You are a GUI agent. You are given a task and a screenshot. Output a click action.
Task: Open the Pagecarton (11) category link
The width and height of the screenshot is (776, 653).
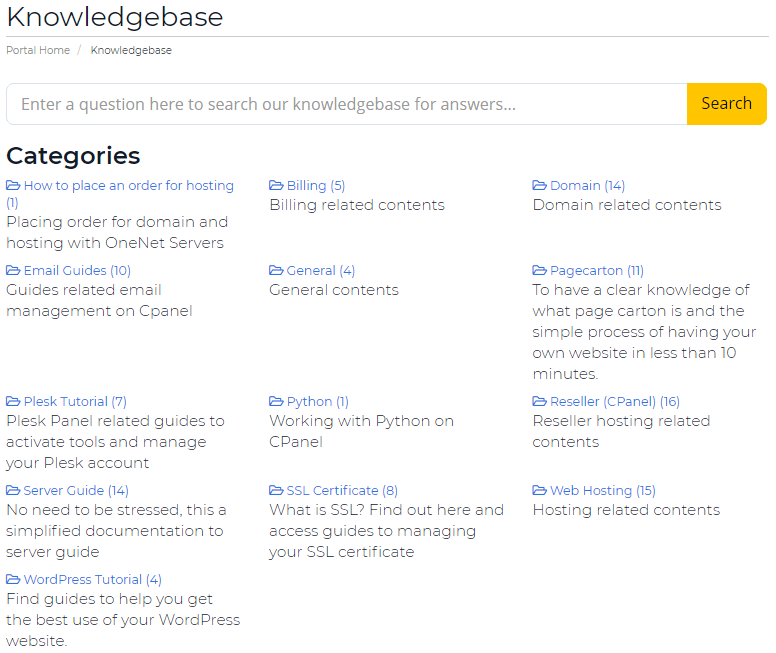click(x=588, y=270)
